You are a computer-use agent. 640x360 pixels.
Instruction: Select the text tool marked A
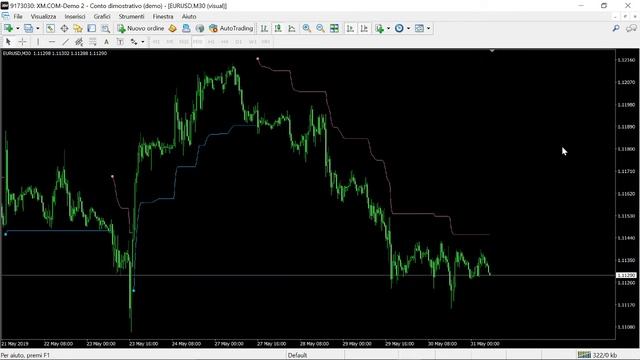coord(106,42)
